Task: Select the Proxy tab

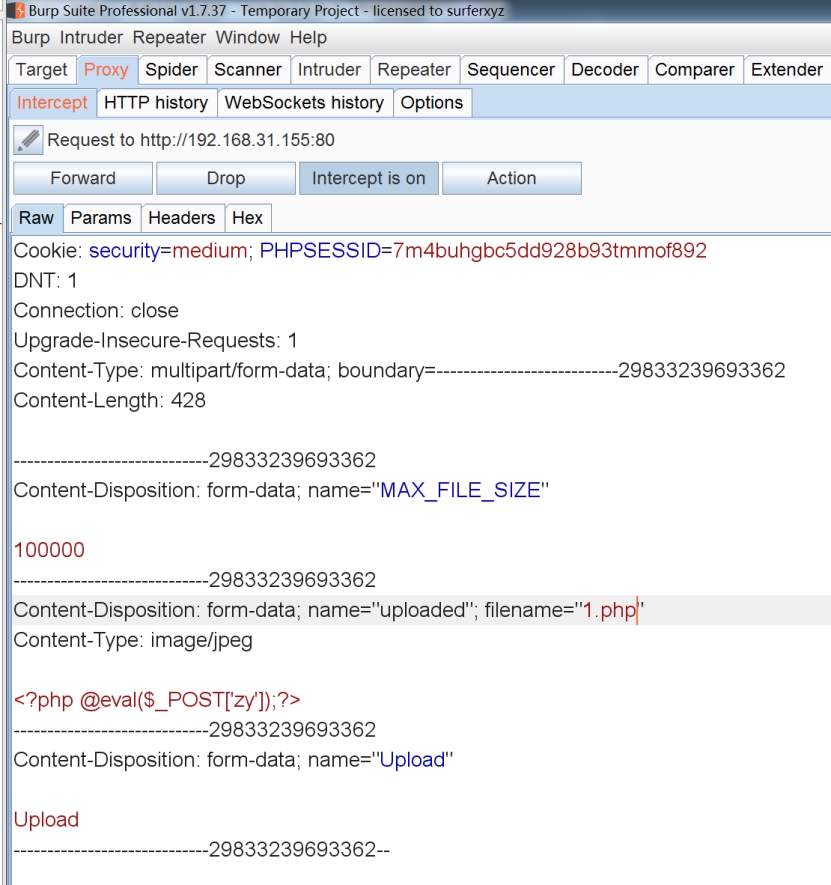Action: pos(106,70)
